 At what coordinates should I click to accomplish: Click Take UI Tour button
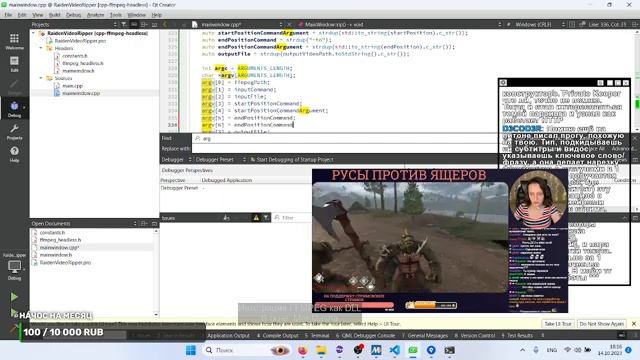[558, 324]
